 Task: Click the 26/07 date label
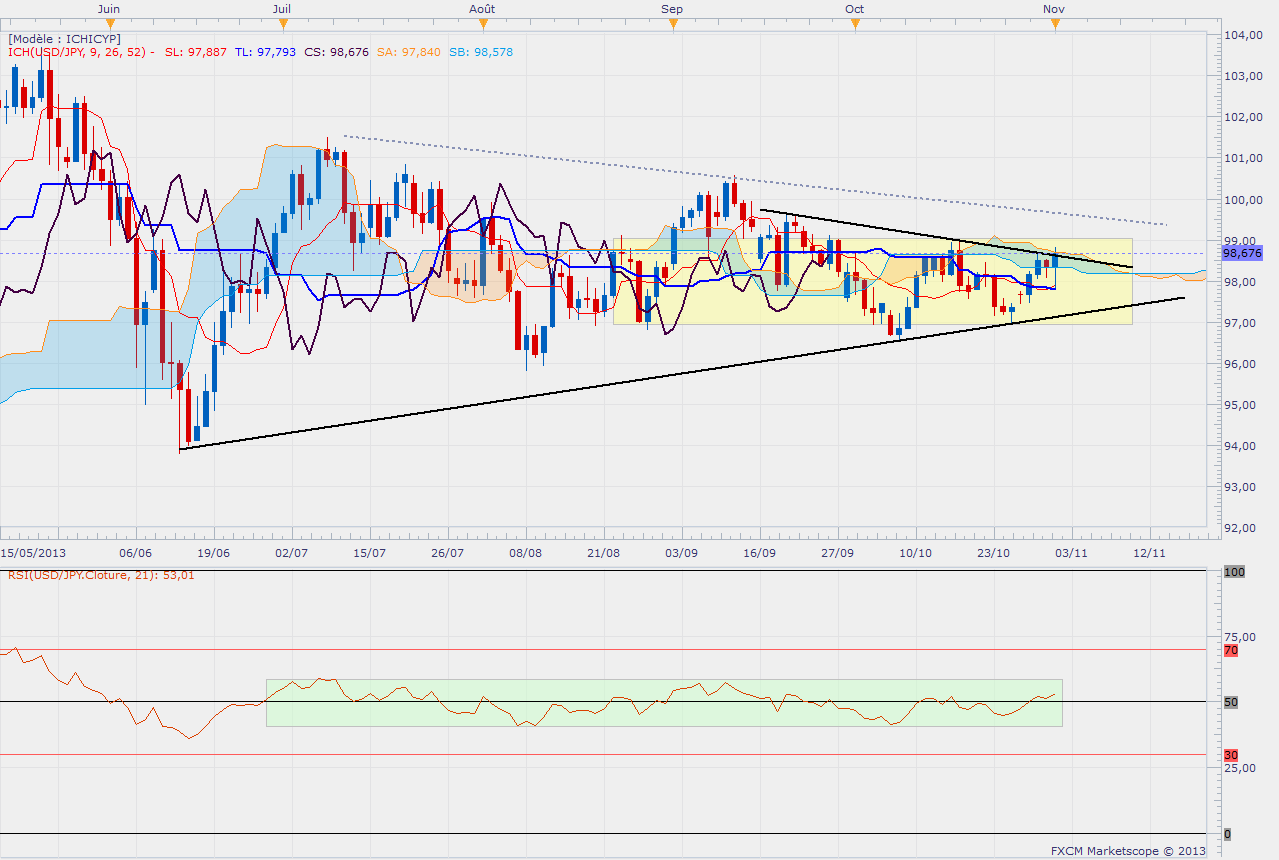[x=447, y=551]
